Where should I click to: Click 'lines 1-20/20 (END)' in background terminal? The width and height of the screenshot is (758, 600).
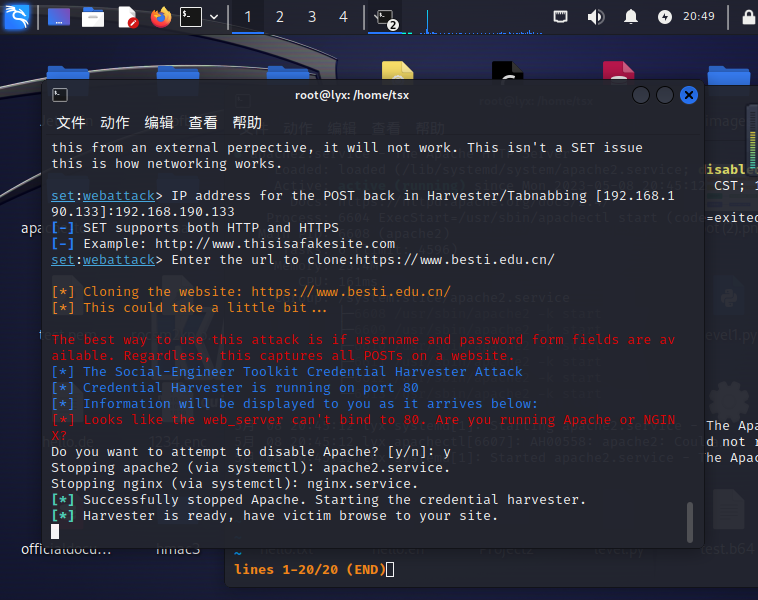coord(310,570)
